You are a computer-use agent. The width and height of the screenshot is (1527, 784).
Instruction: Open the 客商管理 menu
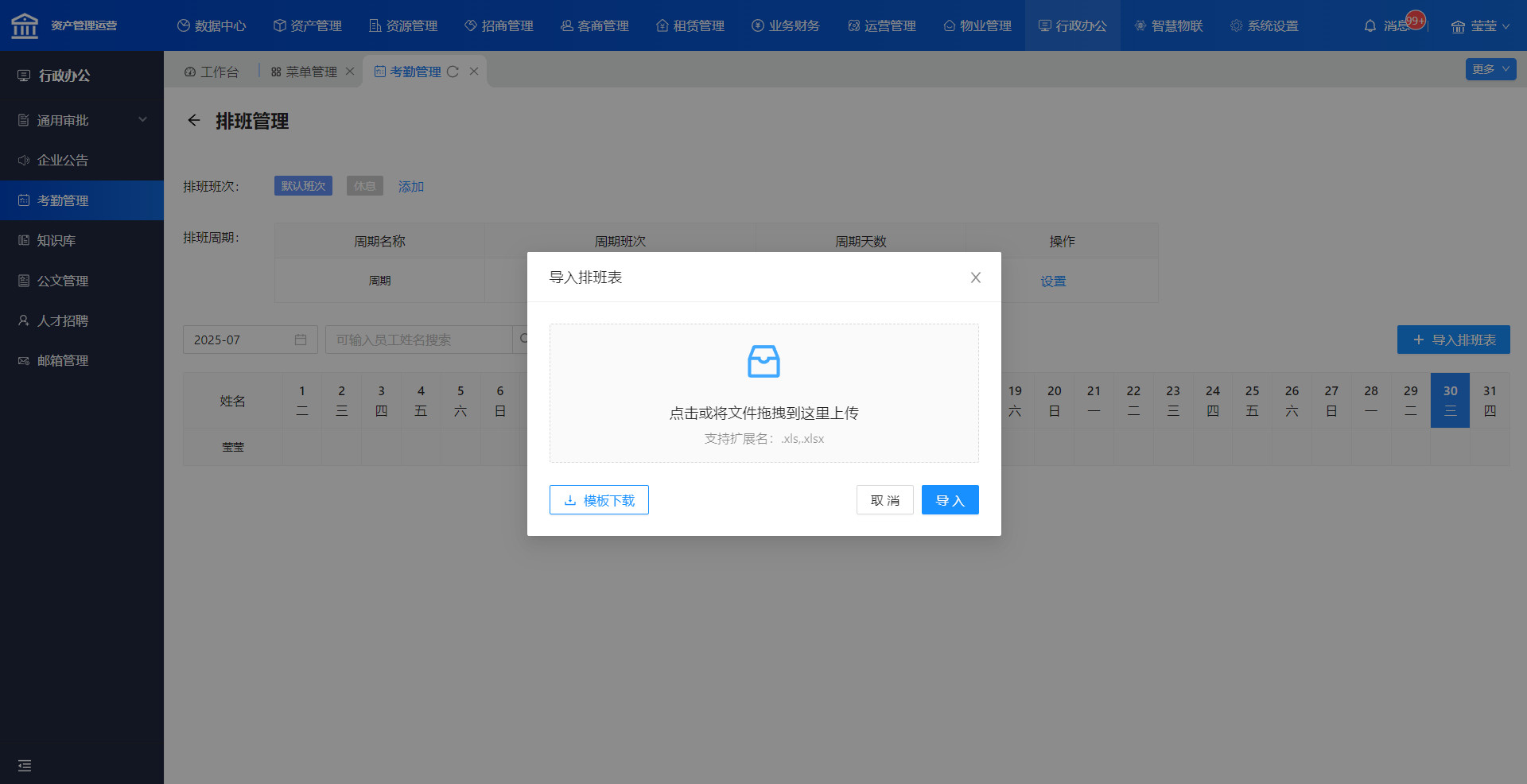click(x=595, y=25)
